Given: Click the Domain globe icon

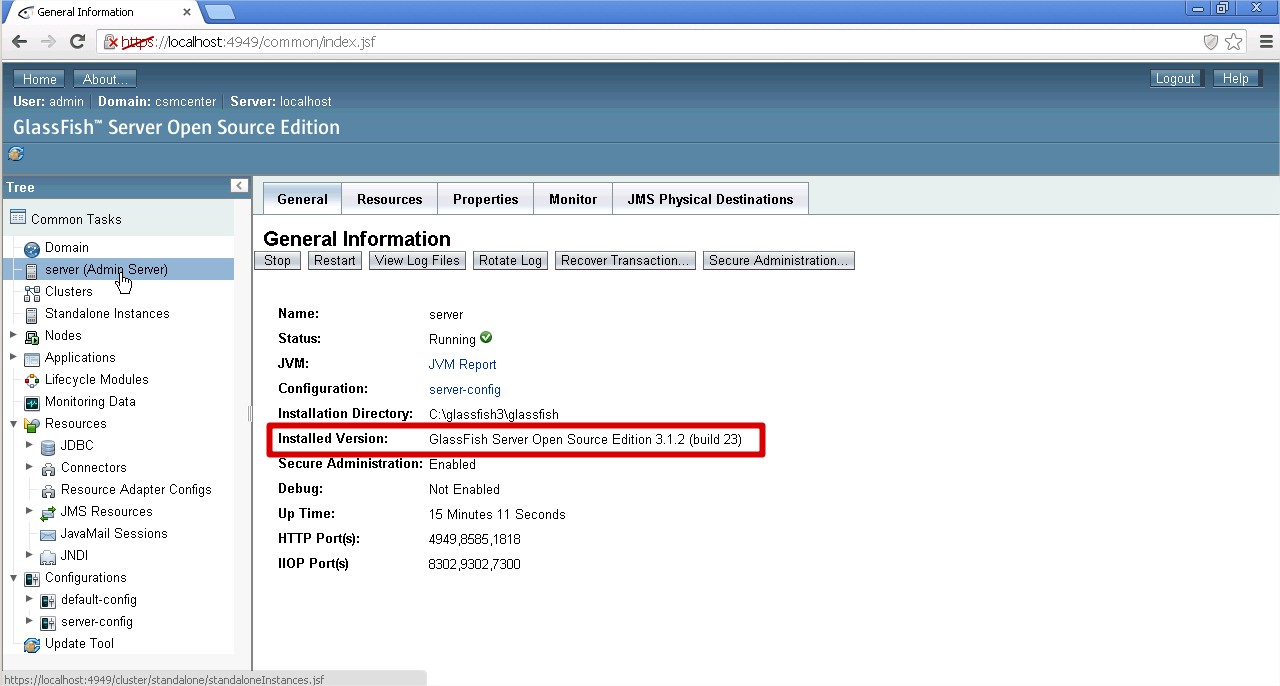Looking at the screenshot, I should coord(30,247).
